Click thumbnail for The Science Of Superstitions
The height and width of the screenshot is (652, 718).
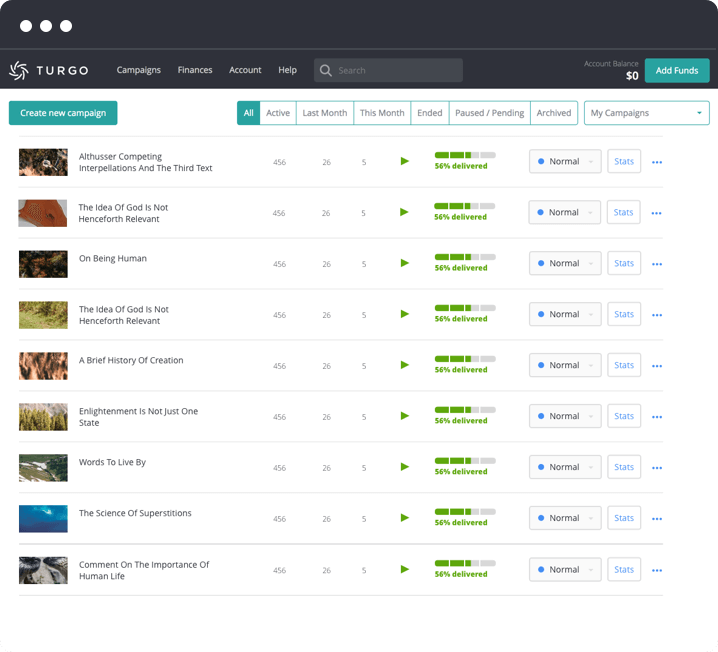click(43, 518)
